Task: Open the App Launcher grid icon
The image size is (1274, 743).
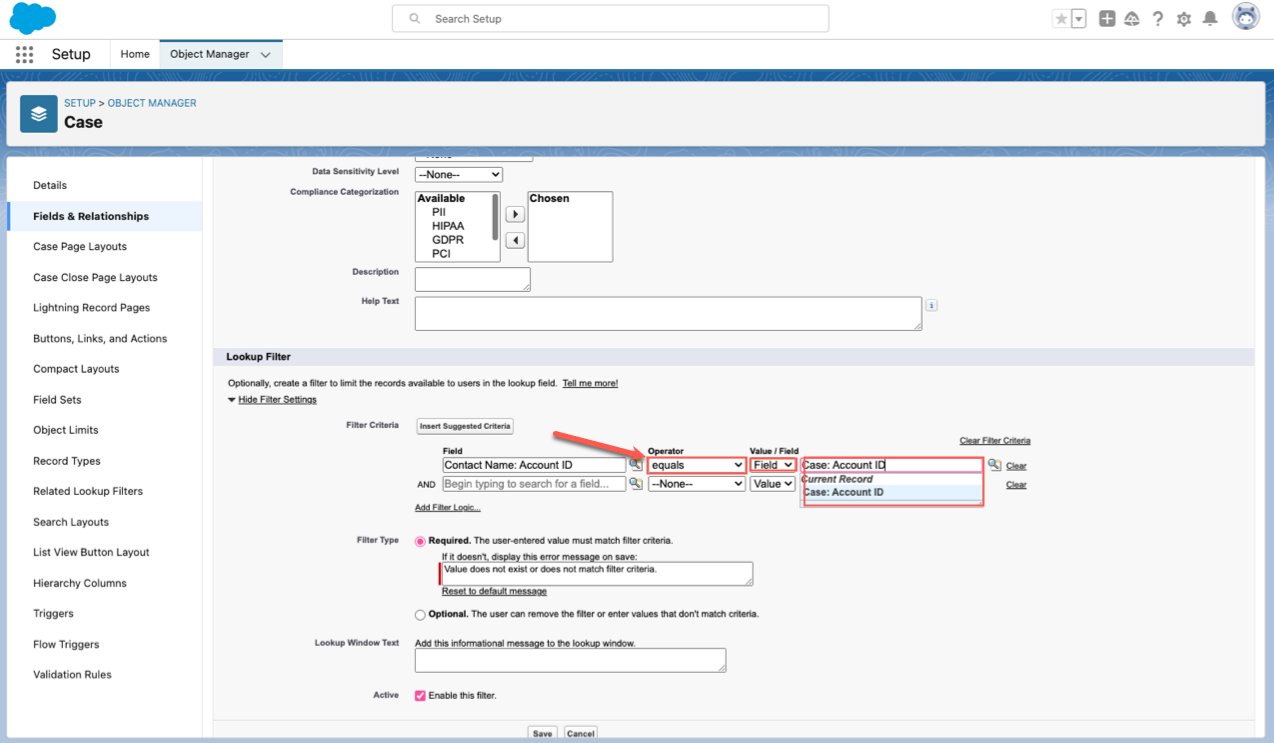Action: click(x=24, y=54)
